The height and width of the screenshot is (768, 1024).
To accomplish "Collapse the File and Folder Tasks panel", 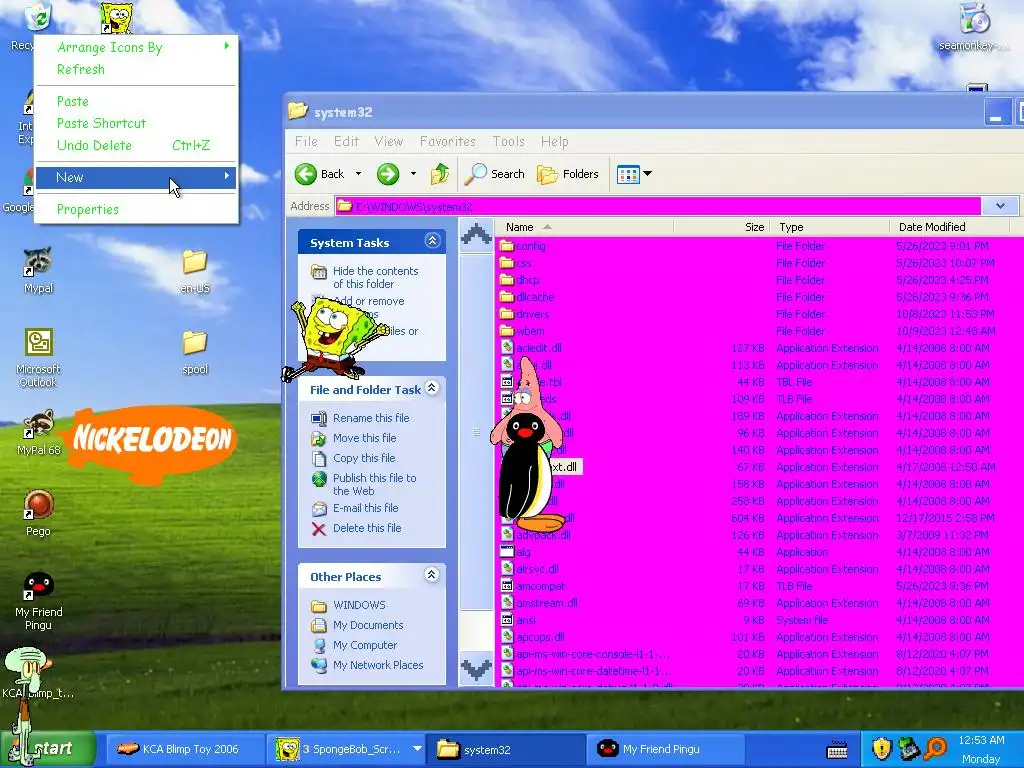I will (432, 388).
